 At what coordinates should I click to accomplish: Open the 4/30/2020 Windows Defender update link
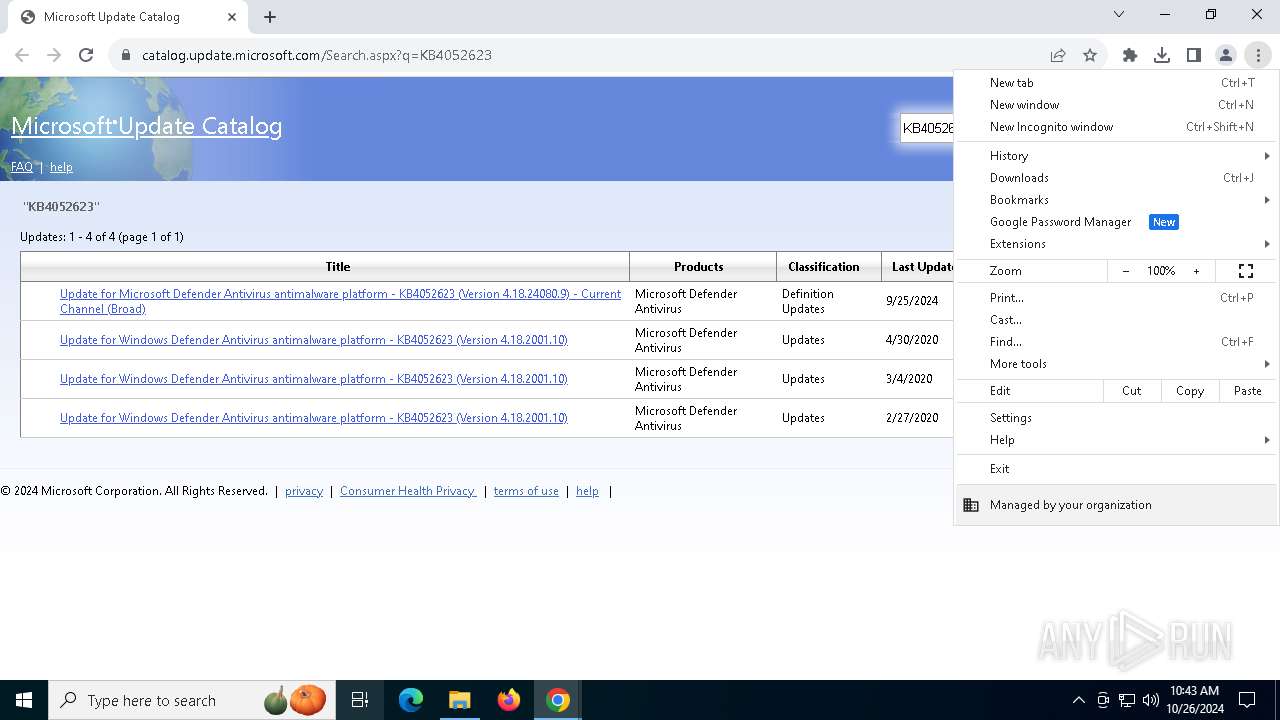click(x=314, y=340)
